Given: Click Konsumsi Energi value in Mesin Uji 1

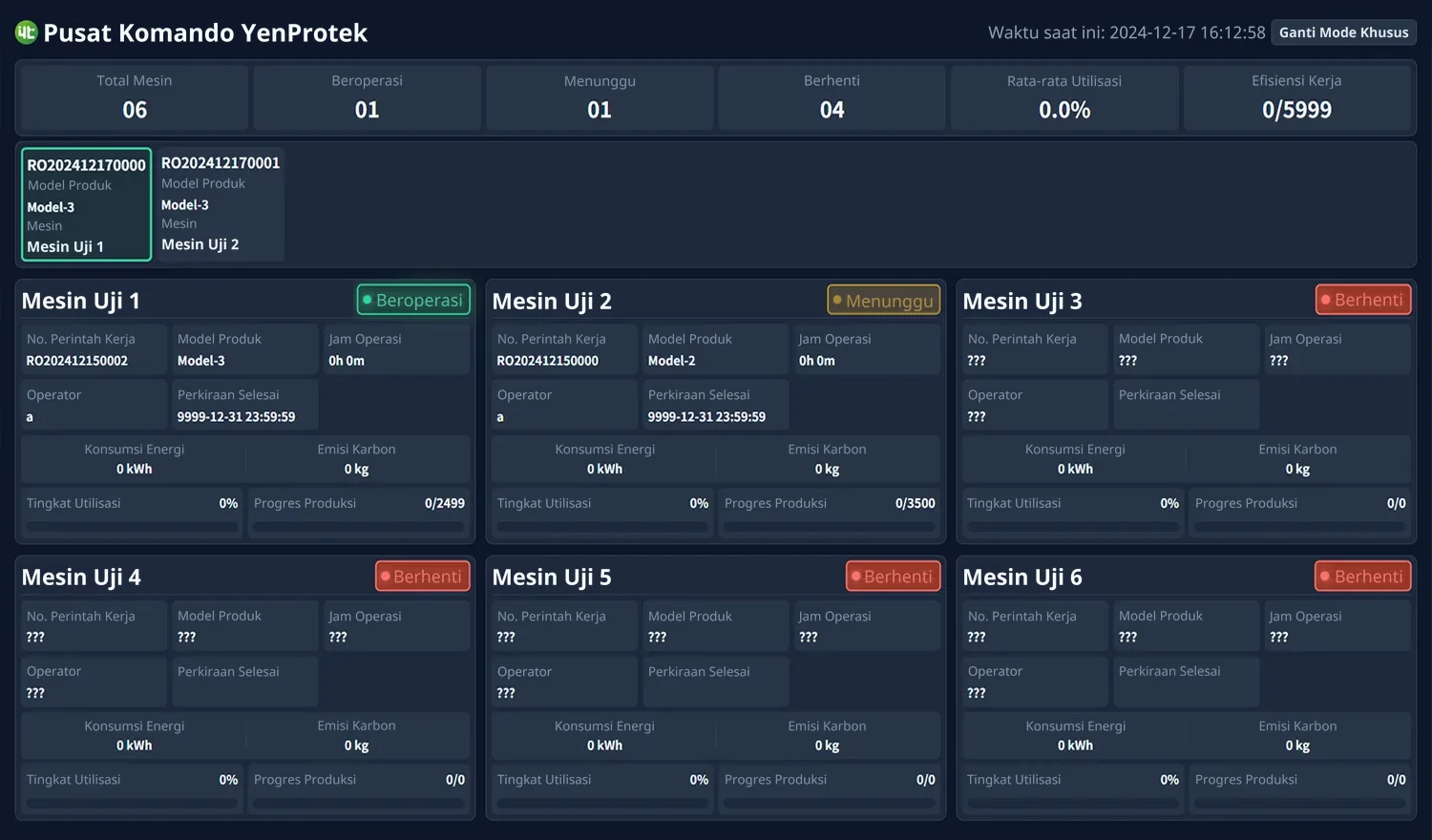Looking at the screenshot, I should [135, 469].
